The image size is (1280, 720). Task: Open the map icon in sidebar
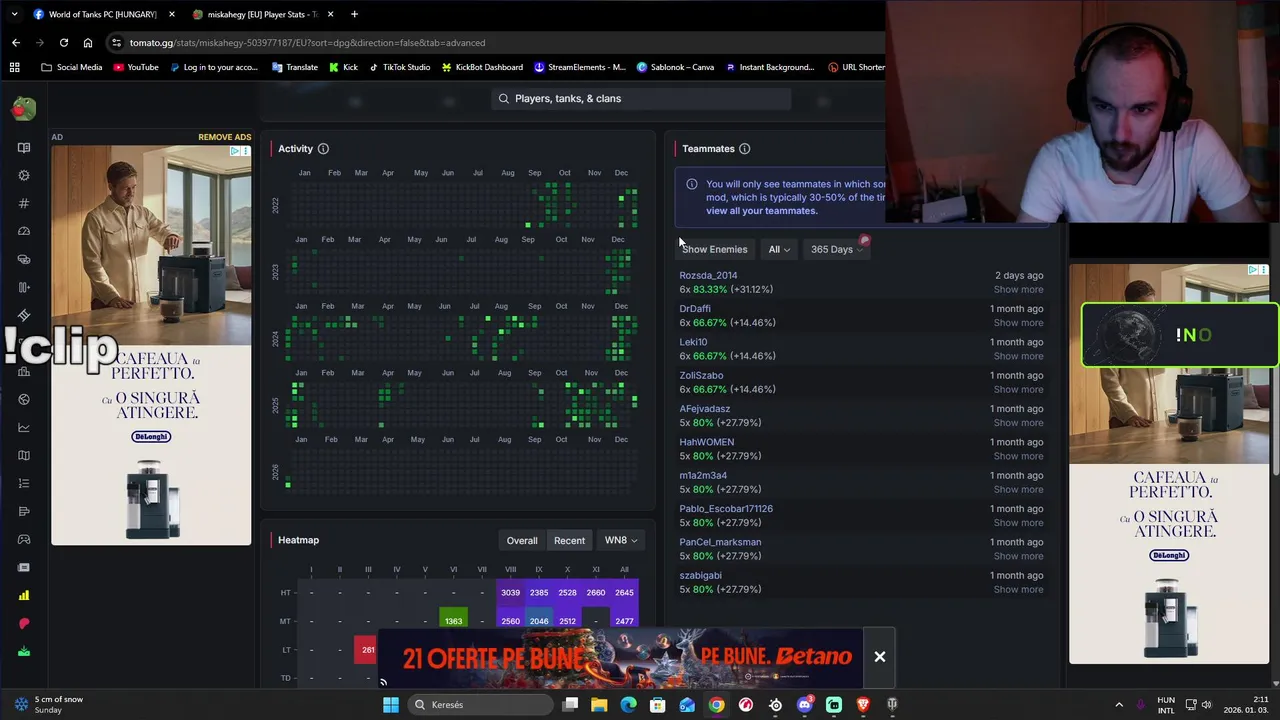[24, 455]
